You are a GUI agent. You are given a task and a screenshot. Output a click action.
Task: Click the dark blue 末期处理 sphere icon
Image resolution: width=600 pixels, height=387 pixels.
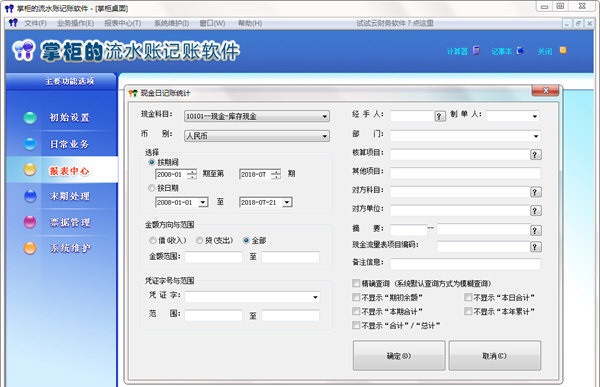[x=30, y=196]
